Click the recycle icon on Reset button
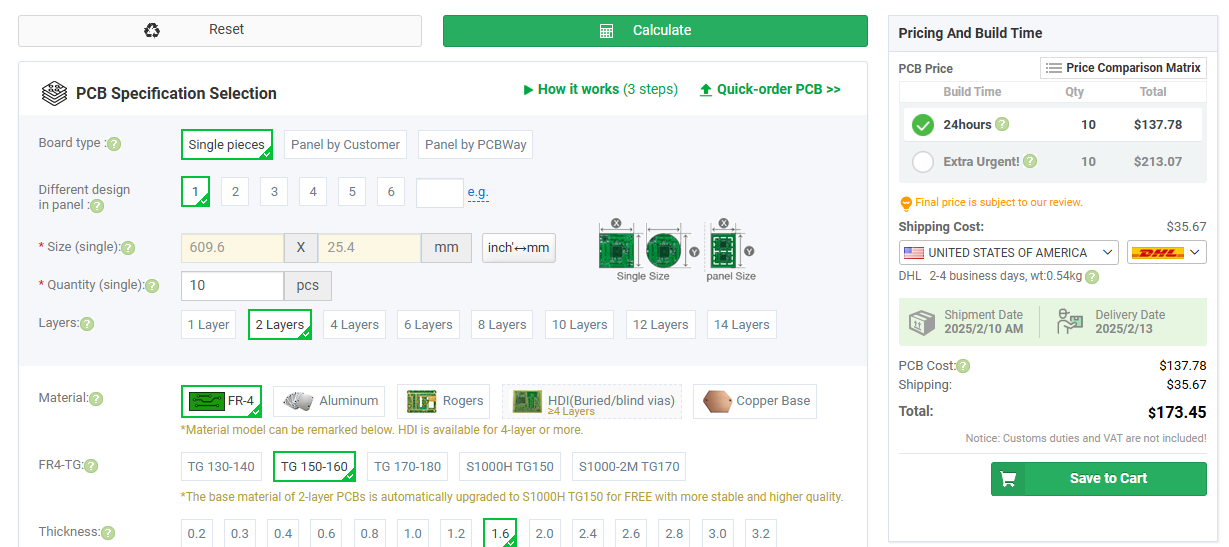The image size is (1229, 547). pos(152,30)
